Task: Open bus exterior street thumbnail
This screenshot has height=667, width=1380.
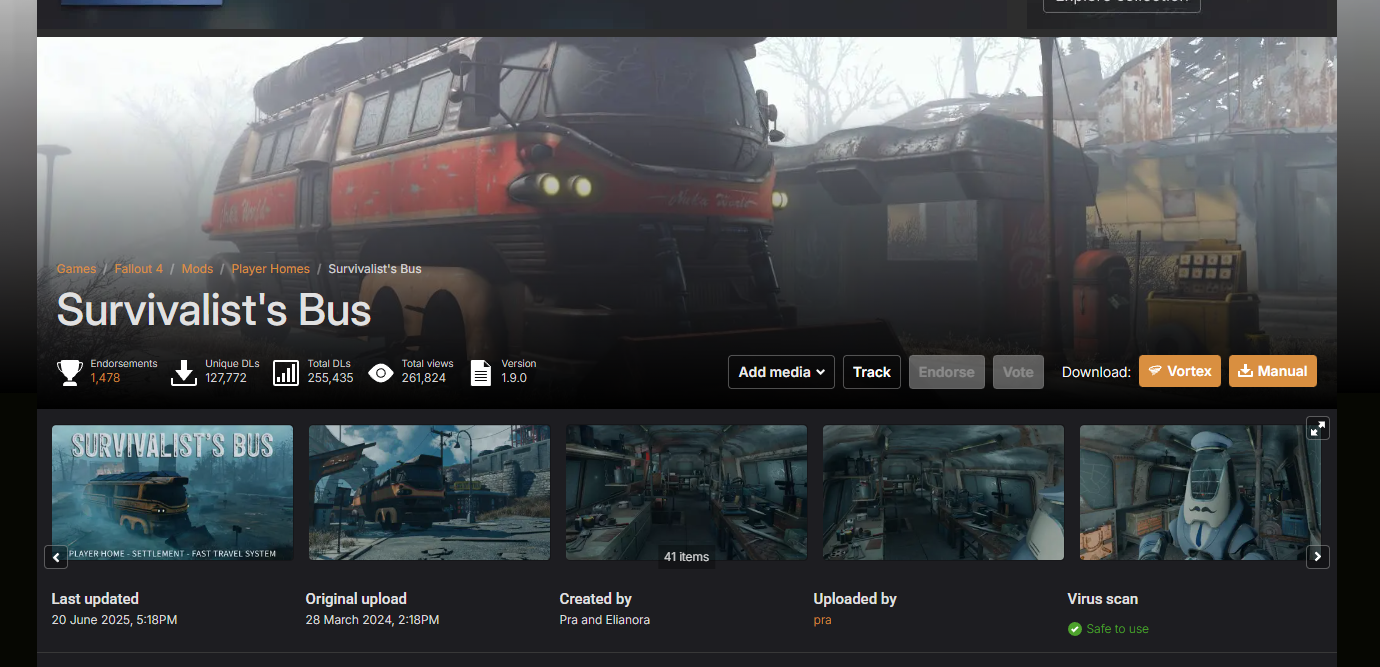Action: (429, 492)
